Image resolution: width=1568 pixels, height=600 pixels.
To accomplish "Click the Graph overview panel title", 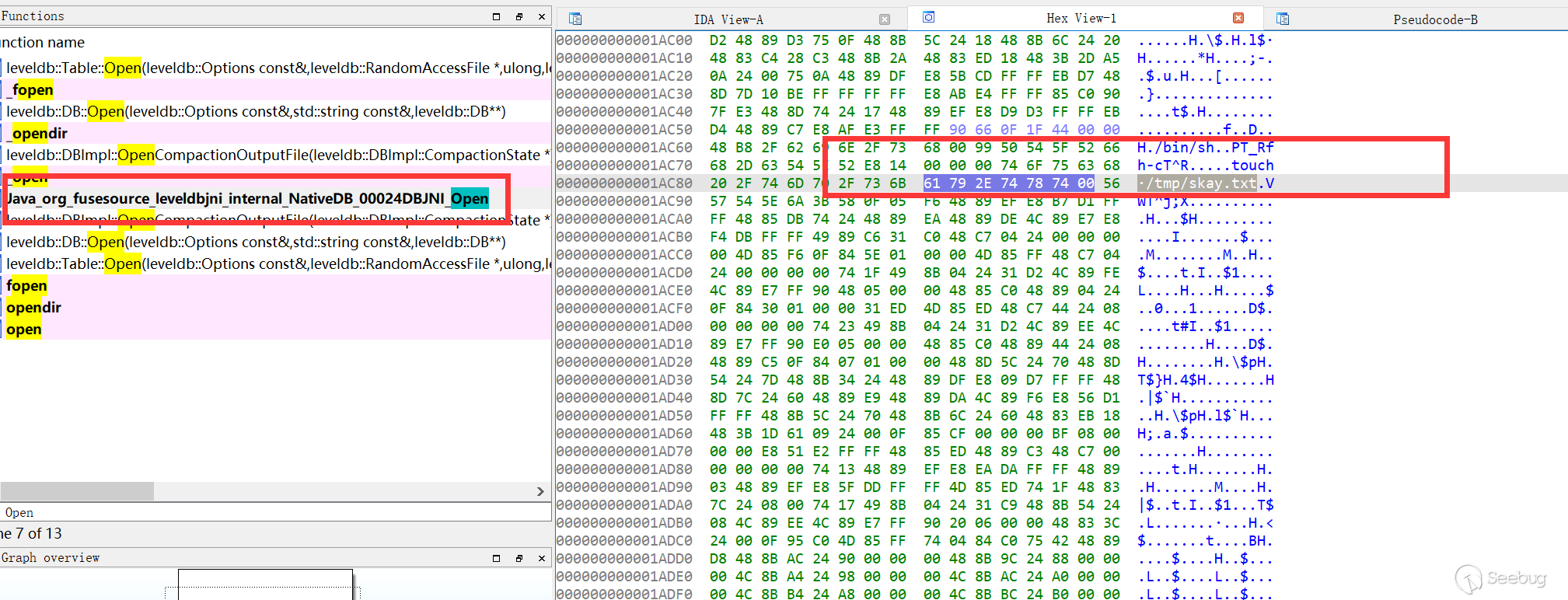I will (x=51, y=558).
